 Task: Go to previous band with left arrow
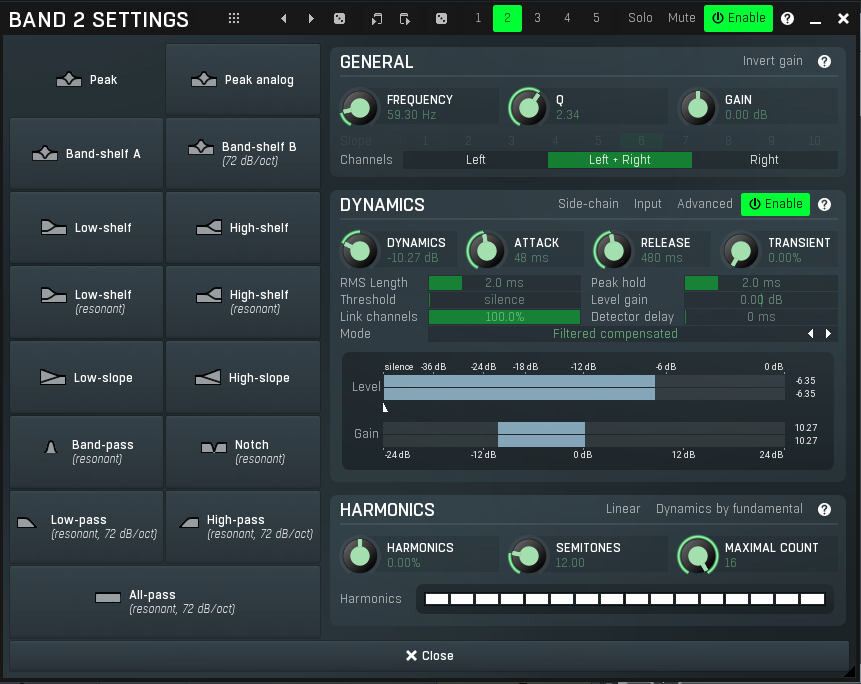pyautogui.click(x=283, y=18)
